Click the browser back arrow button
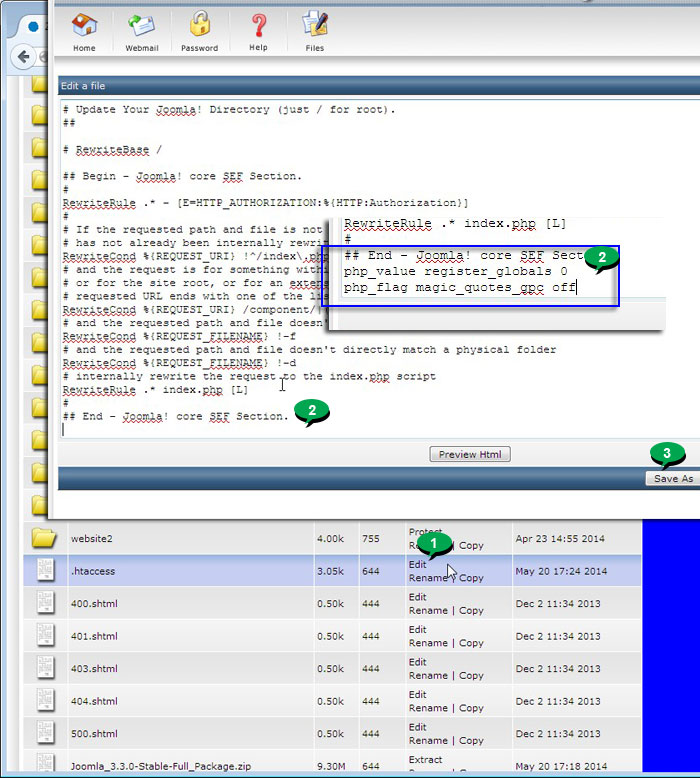This screenshot has width=700, height=778. [23, 57]
